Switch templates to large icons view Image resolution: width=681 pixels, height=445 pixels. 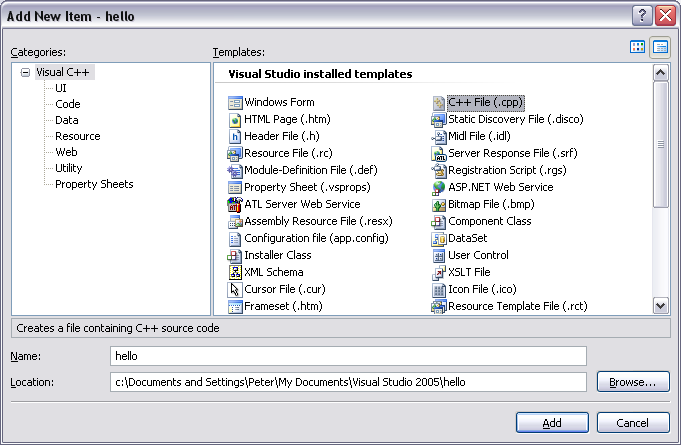[637, 47]
